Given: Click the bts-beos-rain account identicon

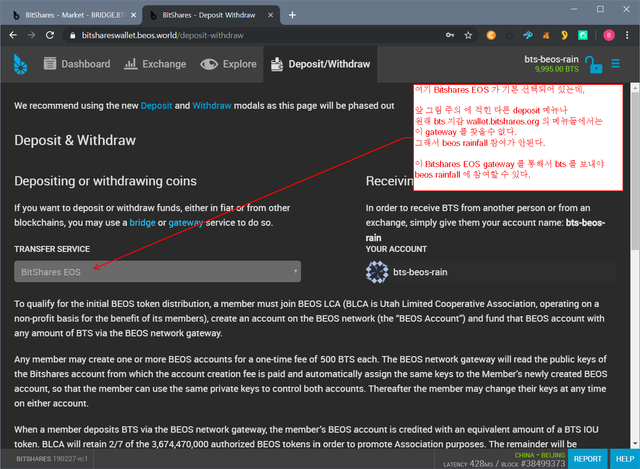Looking at the screenshot, I should point(377,272).
